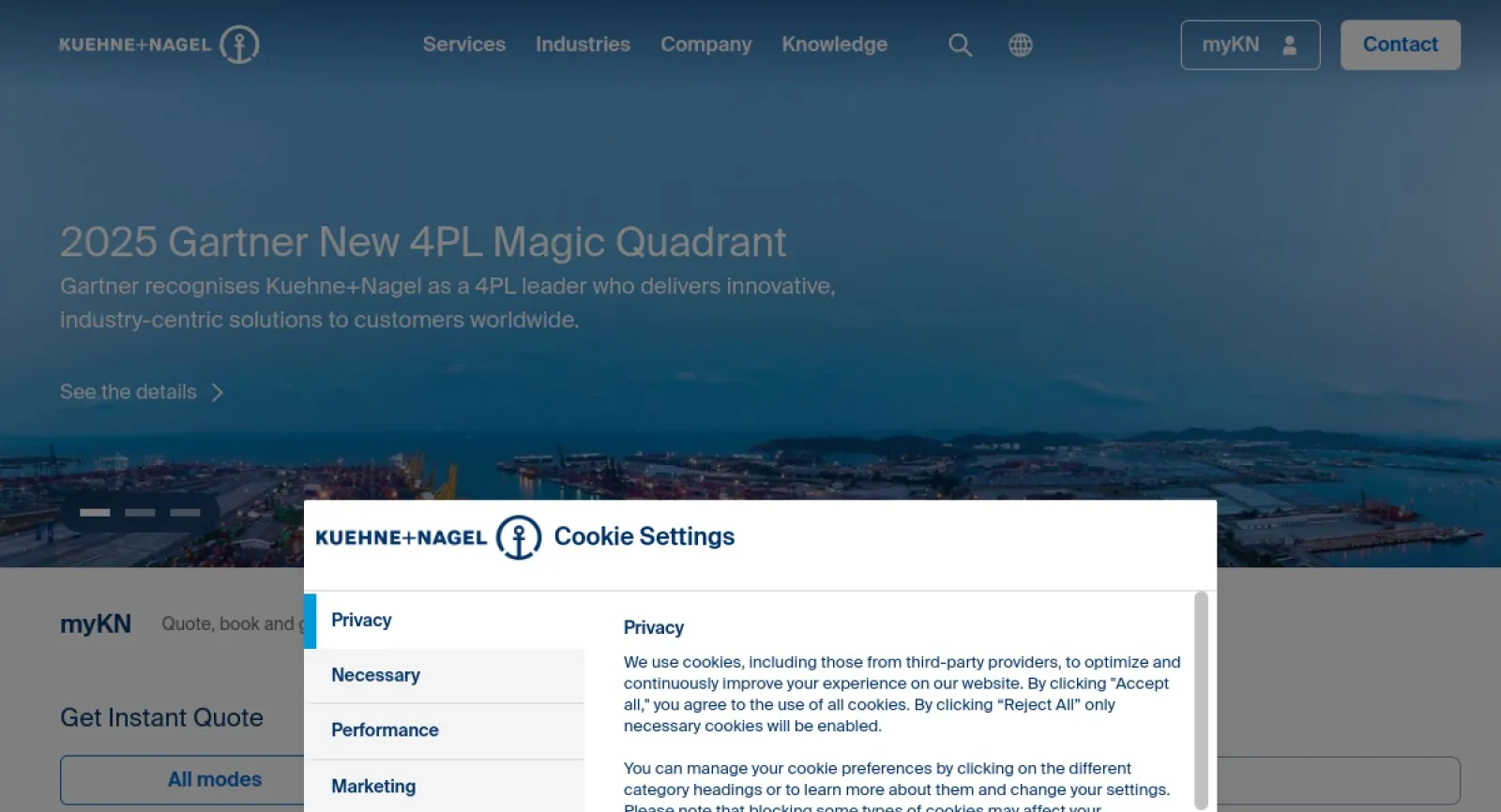Show the third carousel slide
The image size is (1501, 812).
(x=185, y=513)
